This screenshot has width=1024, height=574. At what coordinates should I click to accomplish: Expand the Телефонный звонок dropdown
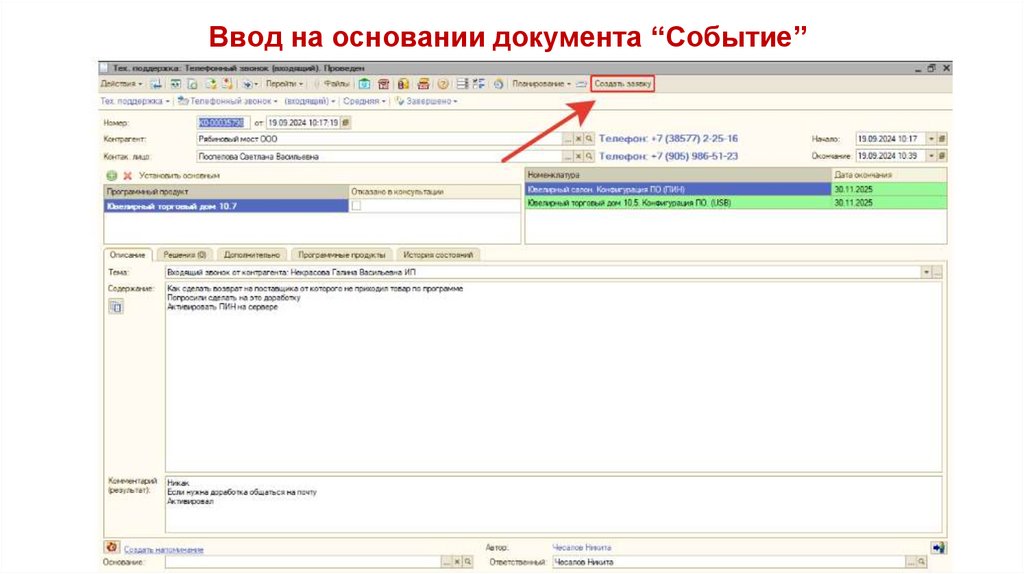point(228,101)
